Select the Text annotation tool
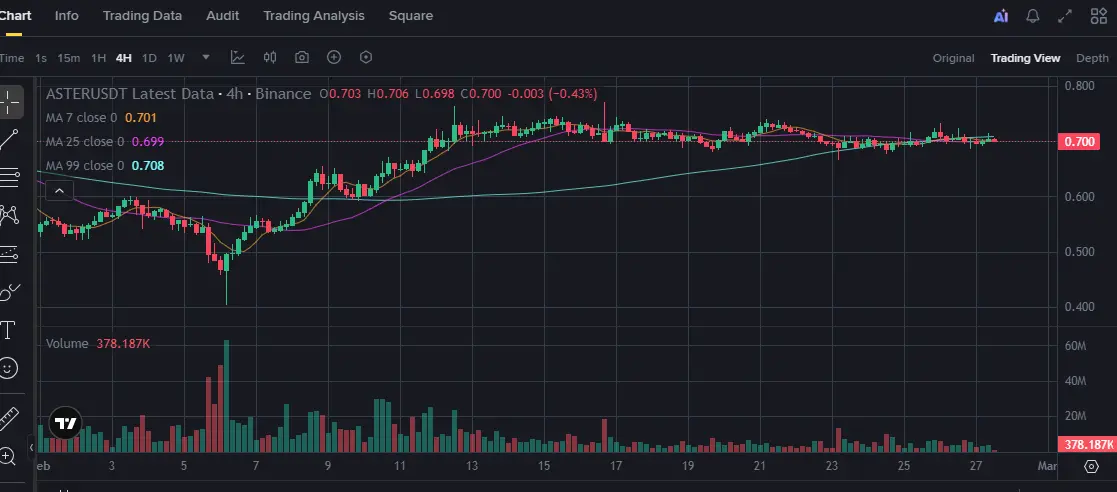The height and width of the screenshot is (492, 1117). coord(8,330)
